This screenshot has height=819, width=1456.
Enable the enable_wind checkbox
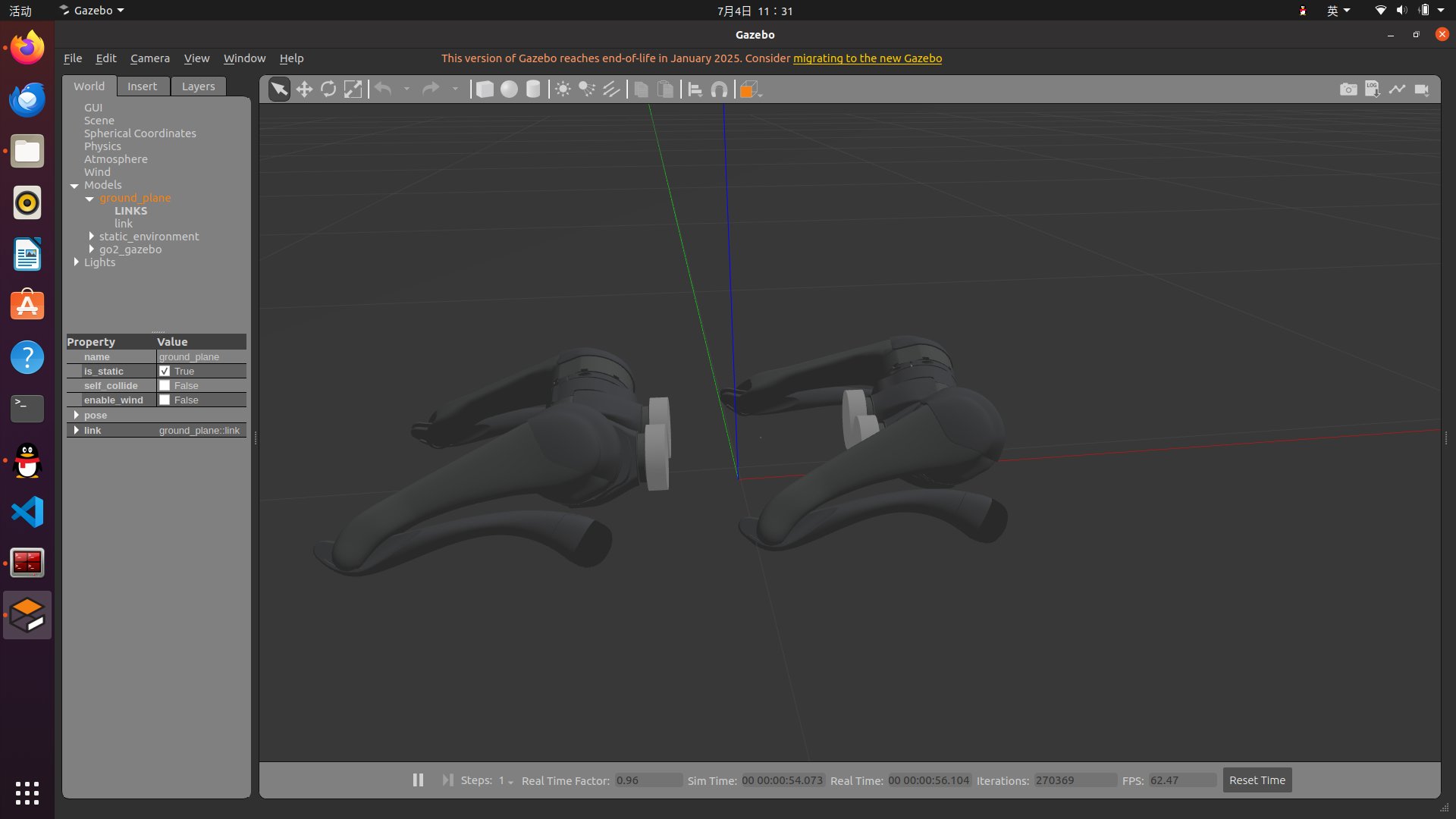pos(165,400)
